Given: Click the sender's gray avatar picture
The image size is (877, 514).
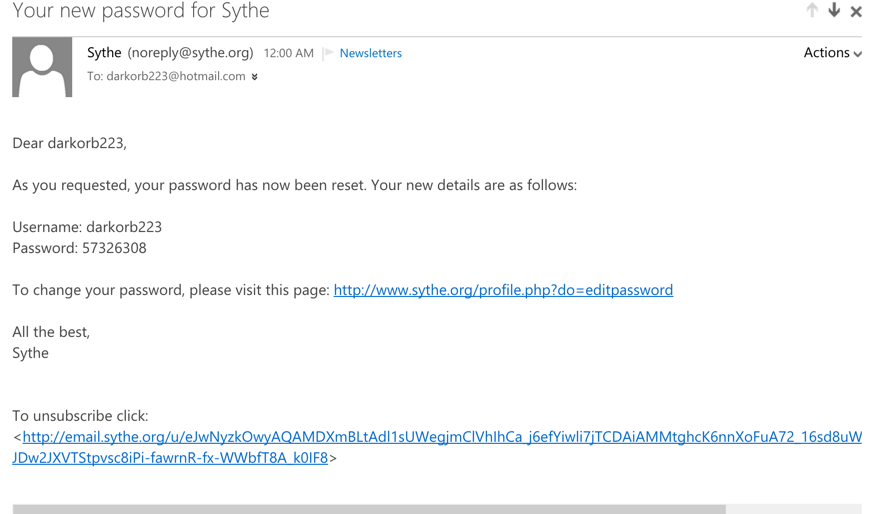Looking at the screenshot, I should pos(42,67).
